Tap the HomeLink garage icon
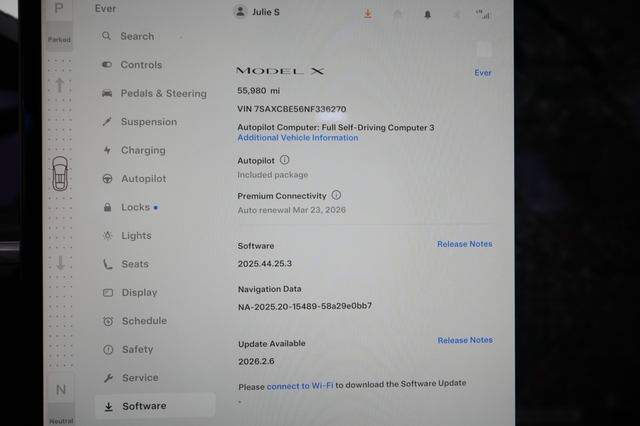 [x=398, y=14]
